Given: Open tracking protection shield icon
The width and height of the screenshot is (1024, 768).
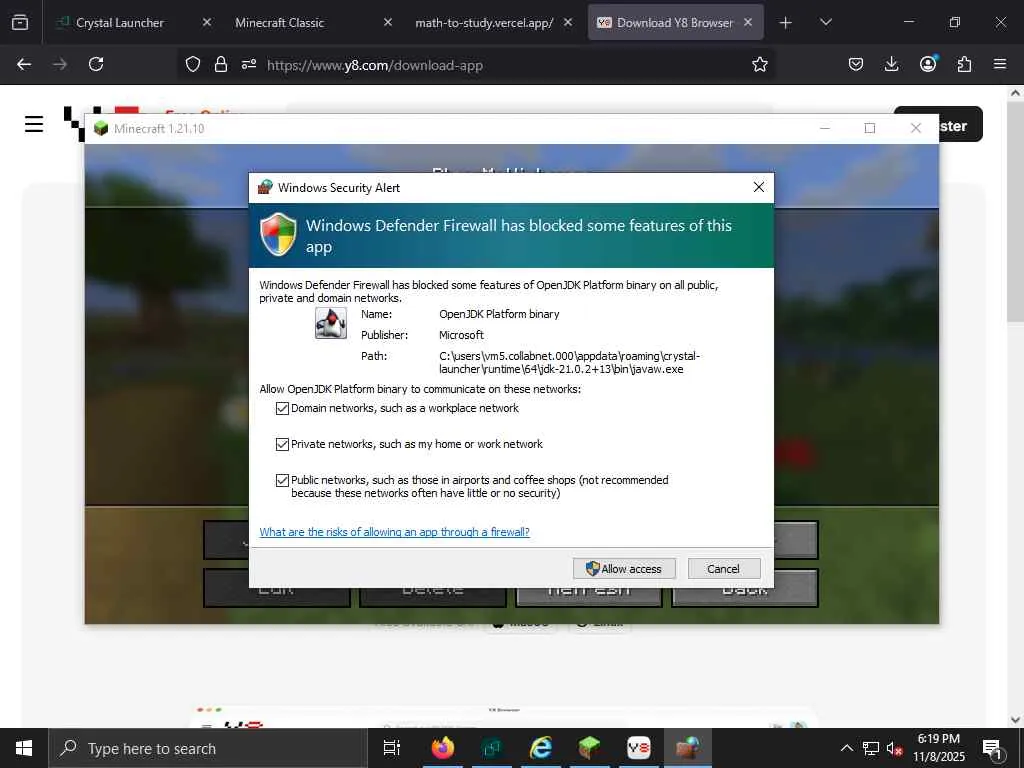Looking at the screenshot, I should click(193, 64).
